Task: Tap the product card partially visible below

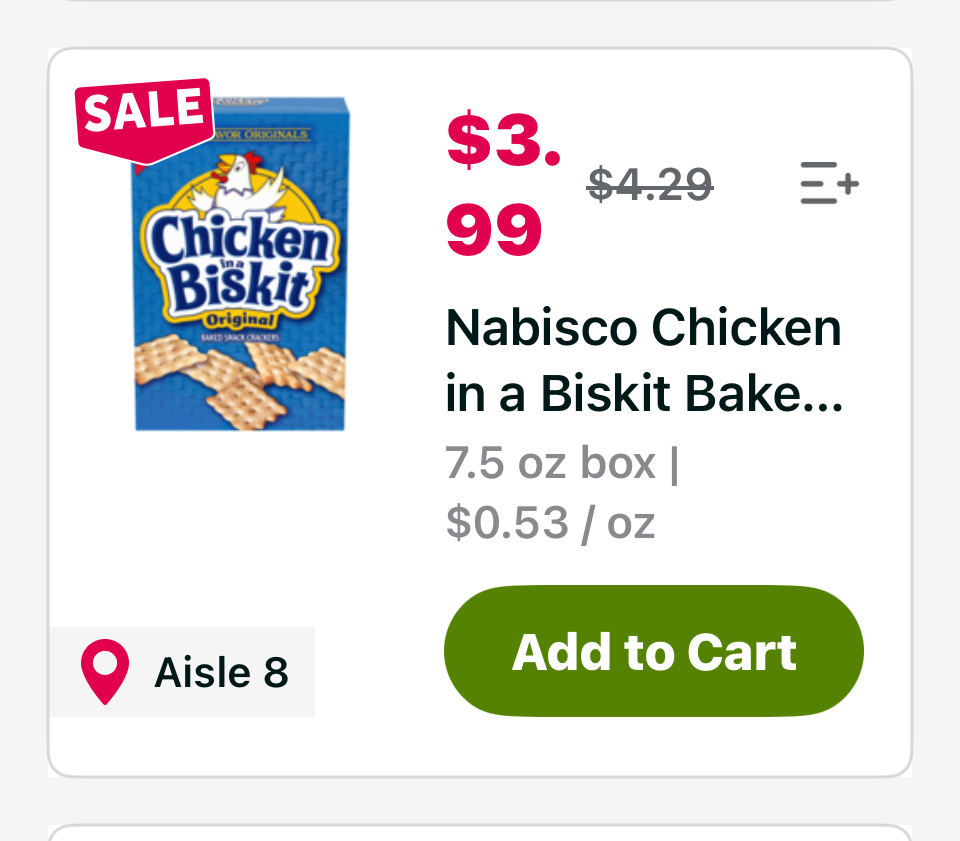Action: pos(480,834)
